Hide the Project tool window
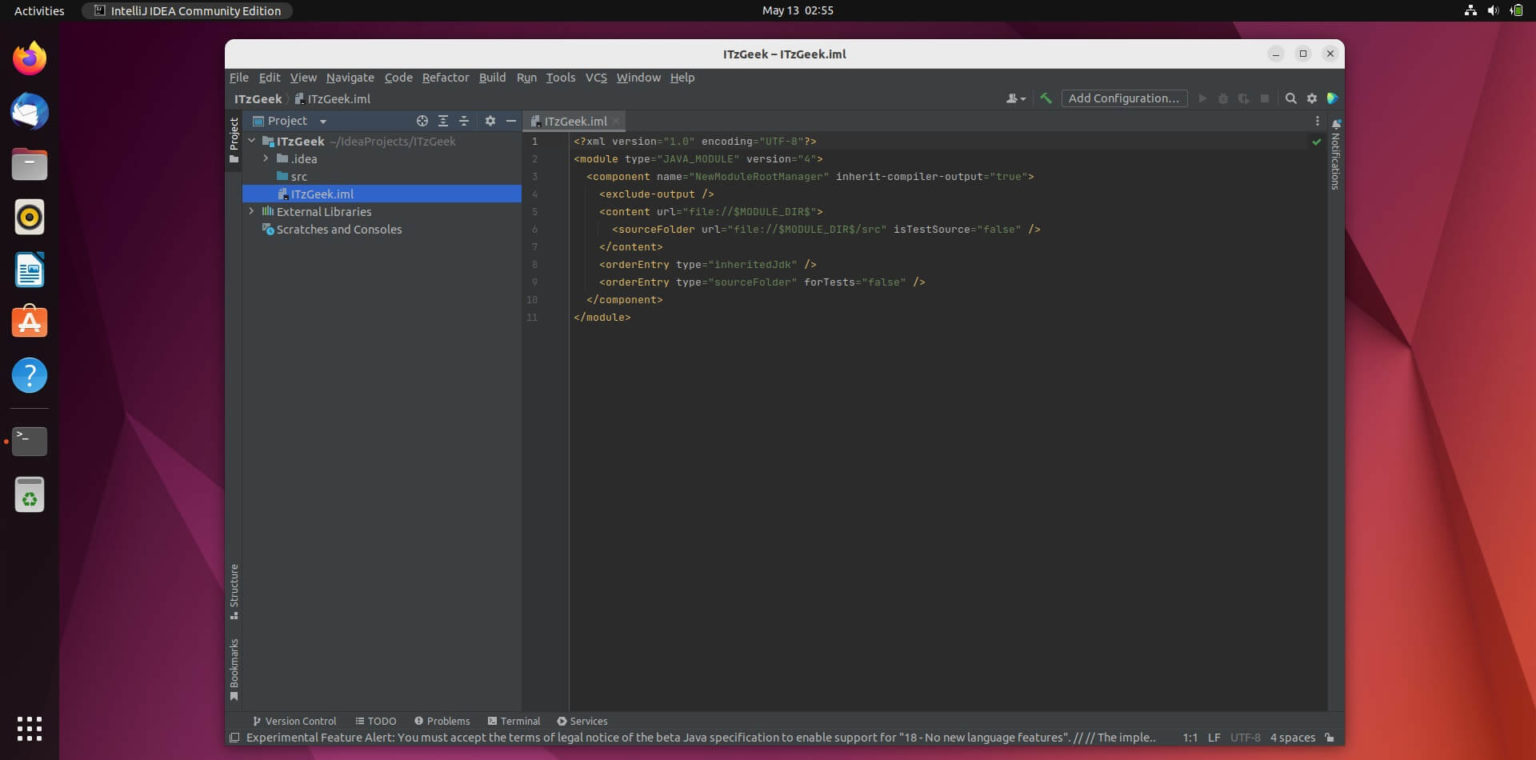 511,120
